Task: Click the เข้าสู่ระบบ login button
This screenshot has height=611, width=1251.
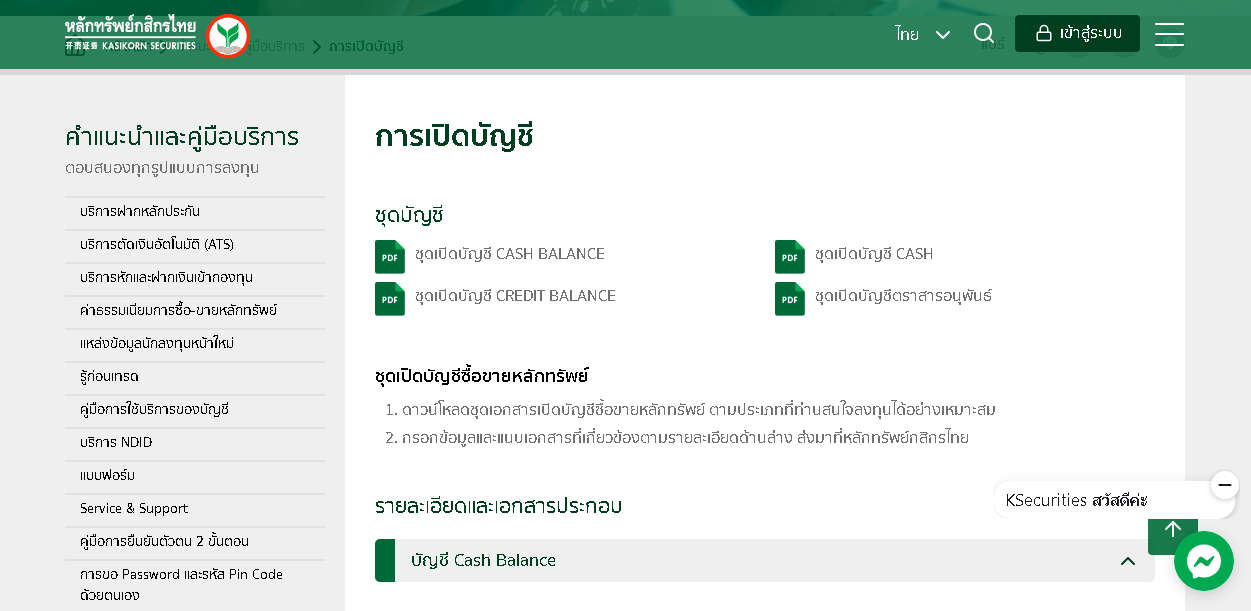Action: [x=1077, y=34]
